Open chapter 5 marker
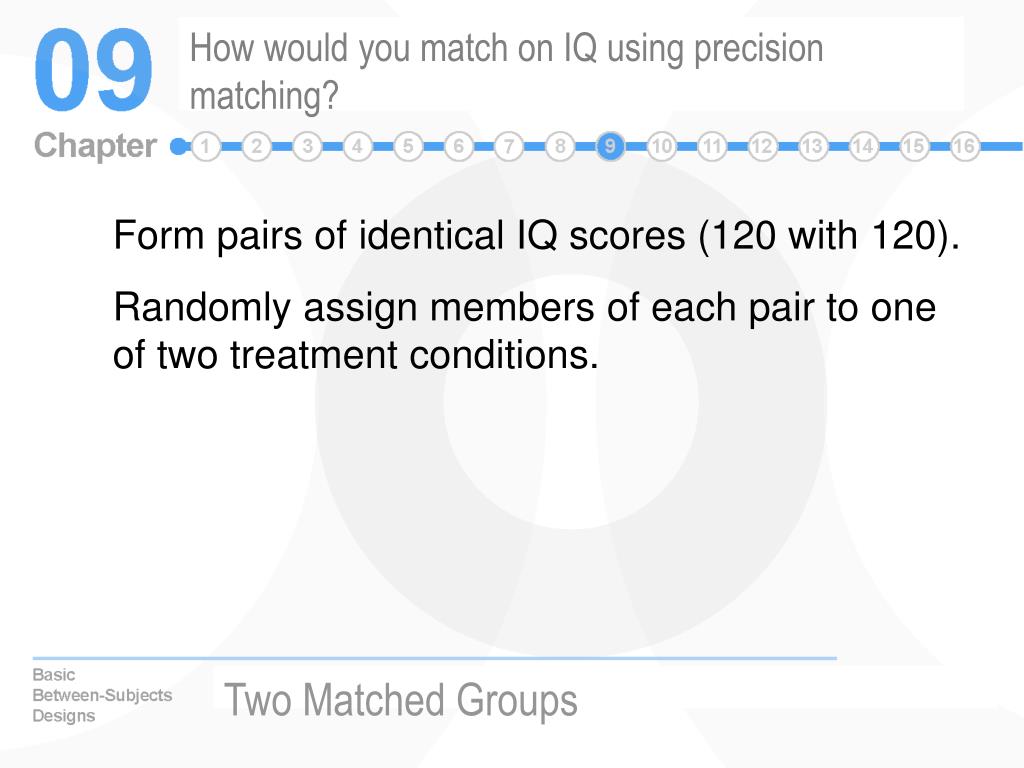Screen dimensions: 1024x768 (x=408, y=146)
